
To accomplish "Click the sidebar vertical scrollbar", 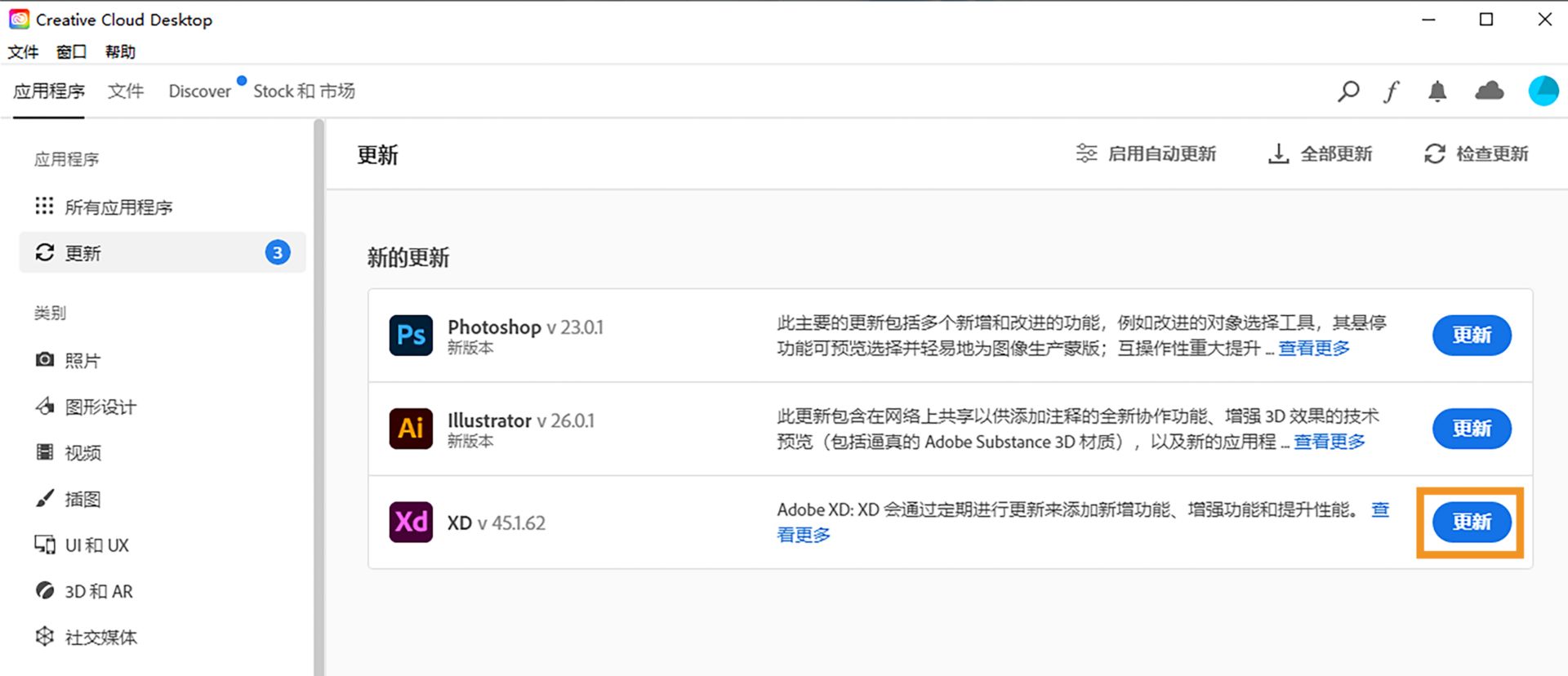I will (318, 398).
